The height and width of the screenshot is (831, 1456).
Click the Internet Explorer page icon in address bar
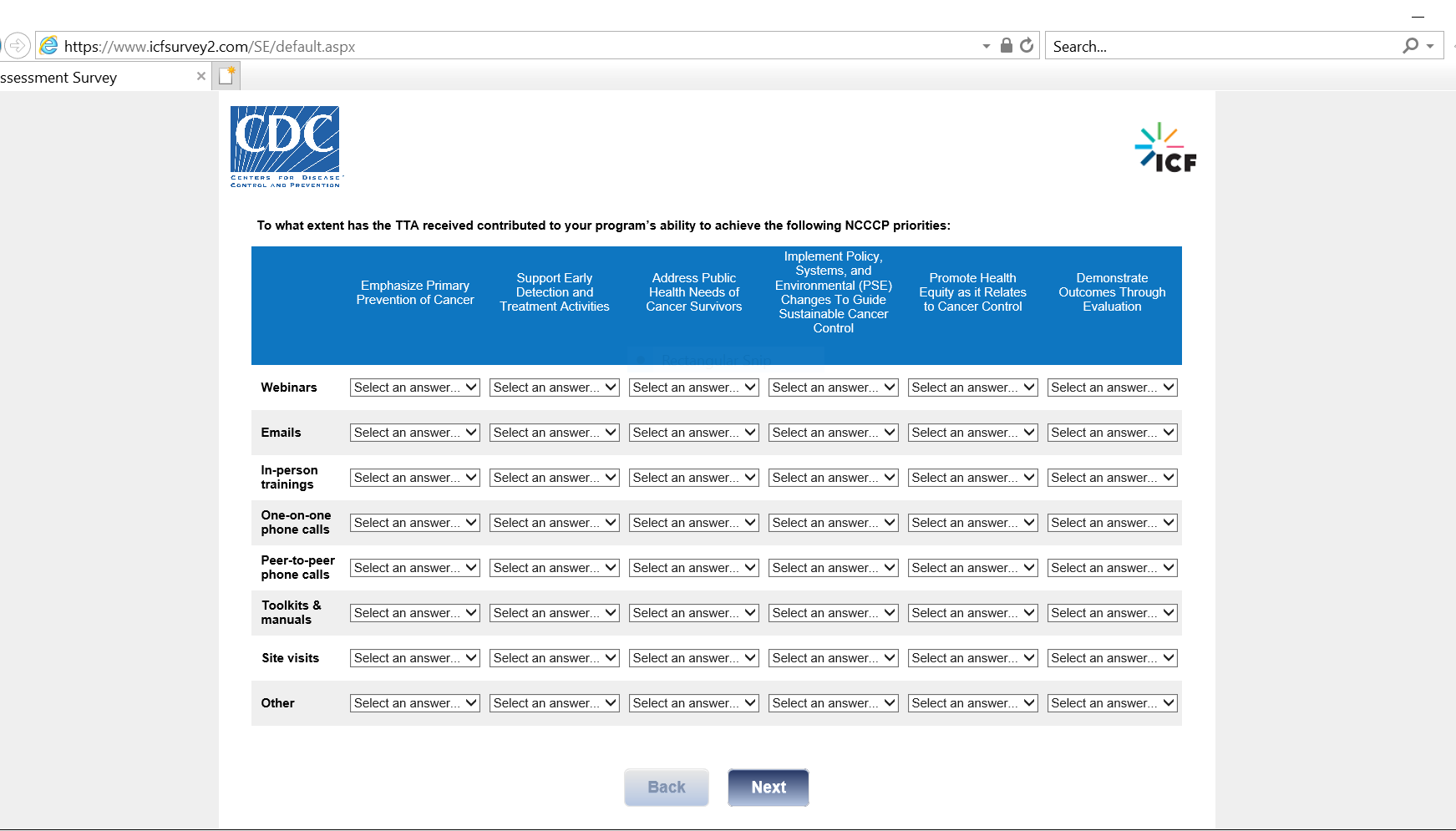pos(50,46)
